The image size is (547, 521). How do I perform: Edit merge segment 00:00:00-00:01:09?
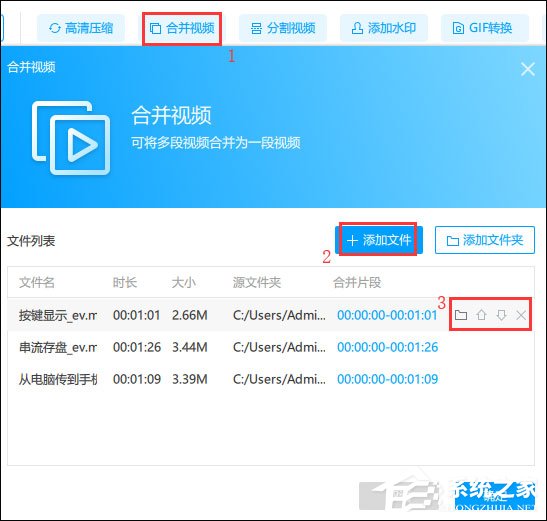[387, 379]
